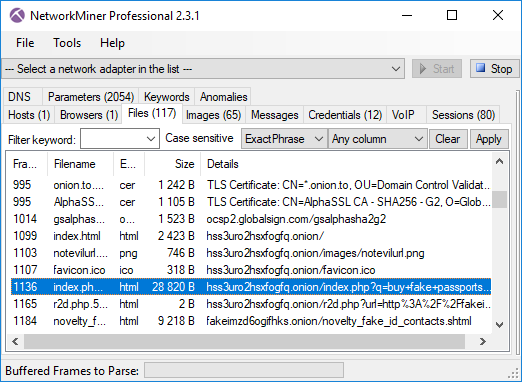
Task: Click the horizontal scroll right arrow
Action: (x=483, y=341)
